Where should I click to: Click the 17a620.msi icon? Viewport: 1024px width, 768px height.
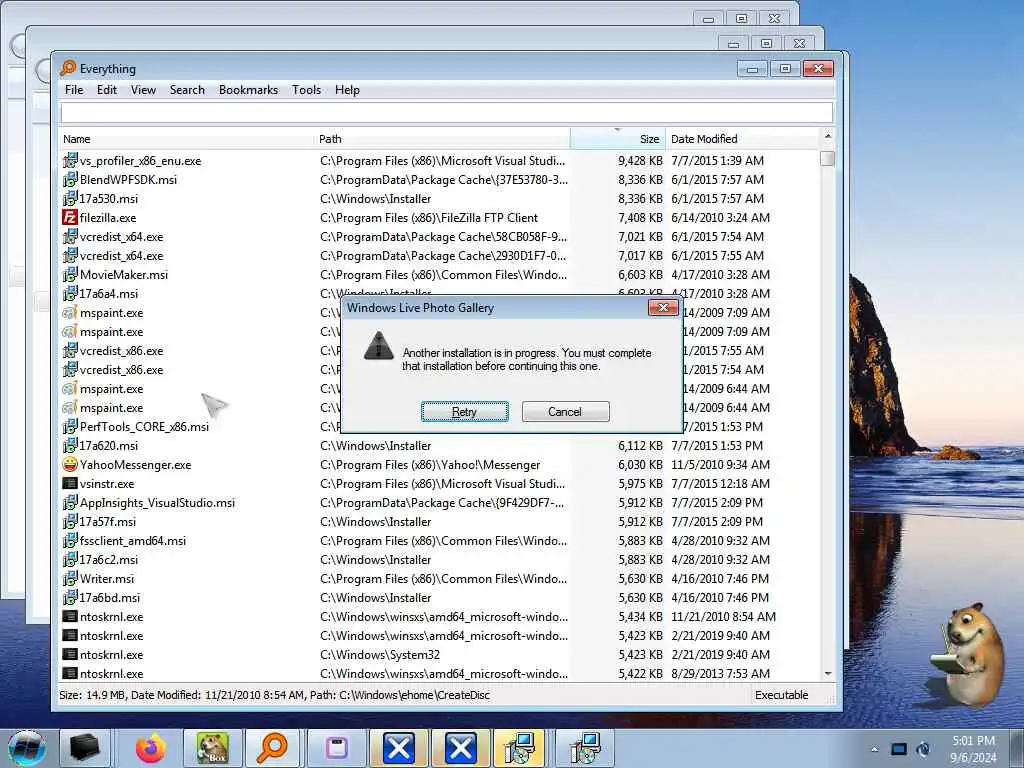pyautogui.click(x=70, y=445)
